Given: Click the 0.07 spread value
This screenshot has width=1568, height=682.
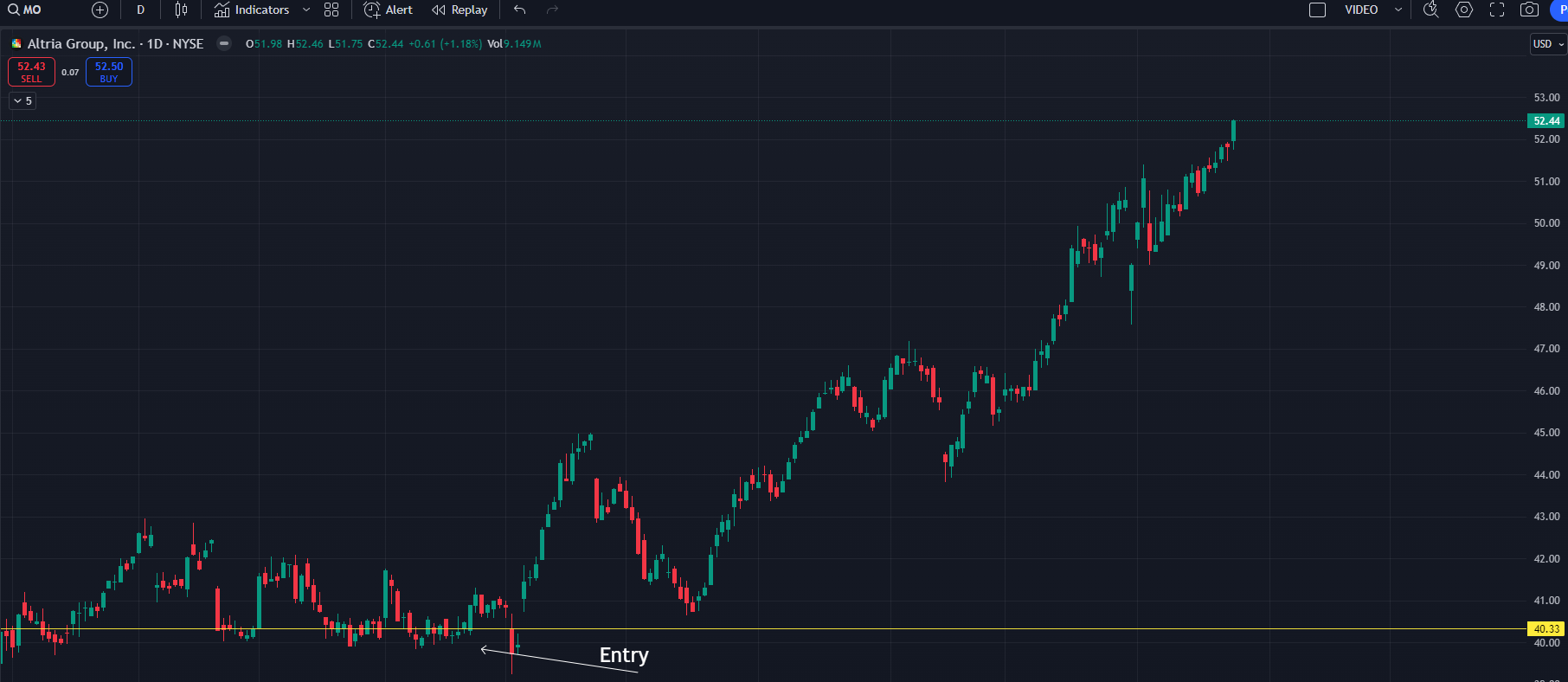Looking at the screenshot, I should click(x=70, y=73).
